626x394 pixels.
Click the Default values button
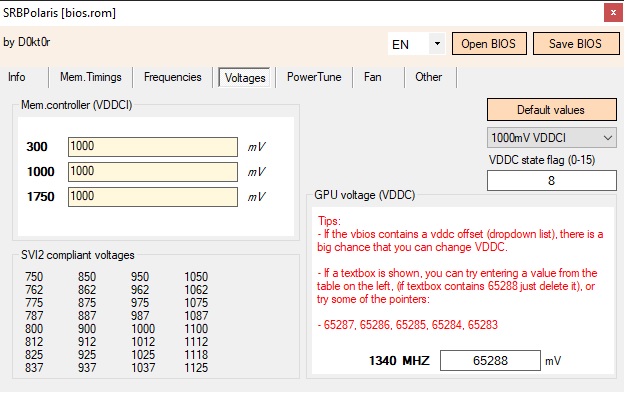(x=551, y=110)
